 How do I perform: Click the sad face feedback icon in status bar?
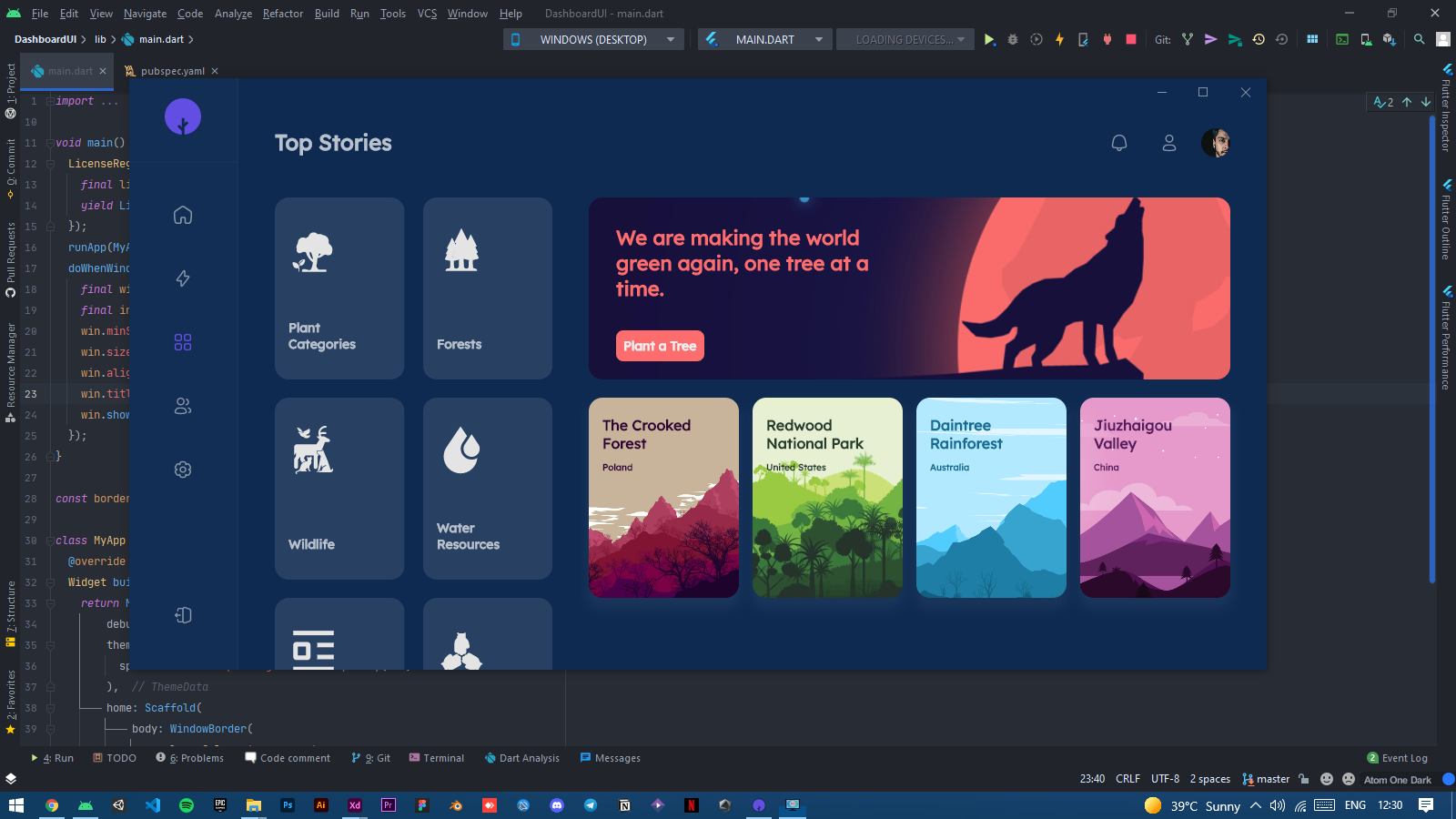point(1349,779)
